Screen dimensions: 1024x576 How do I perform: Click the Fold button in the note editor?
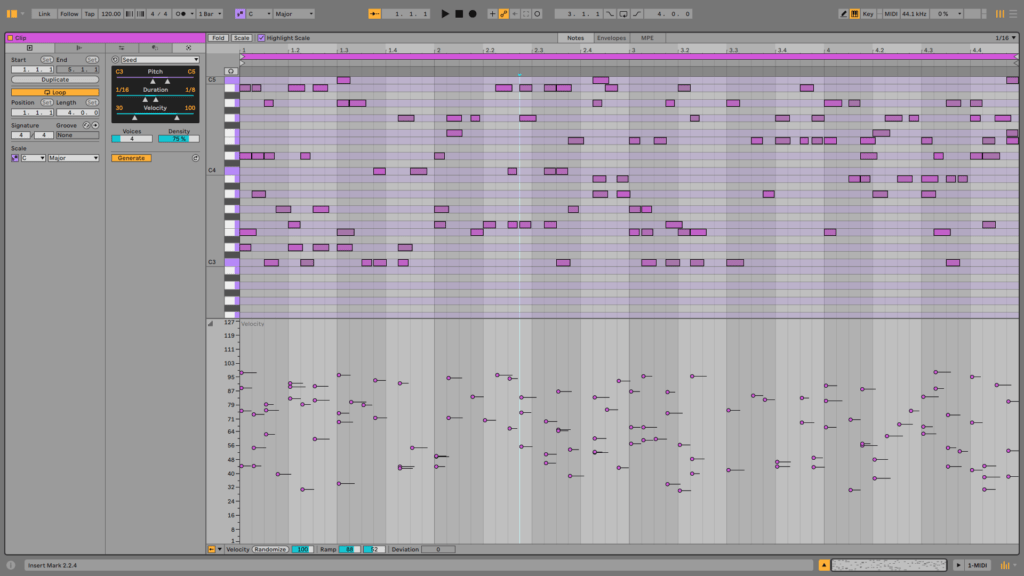(218, 37)
